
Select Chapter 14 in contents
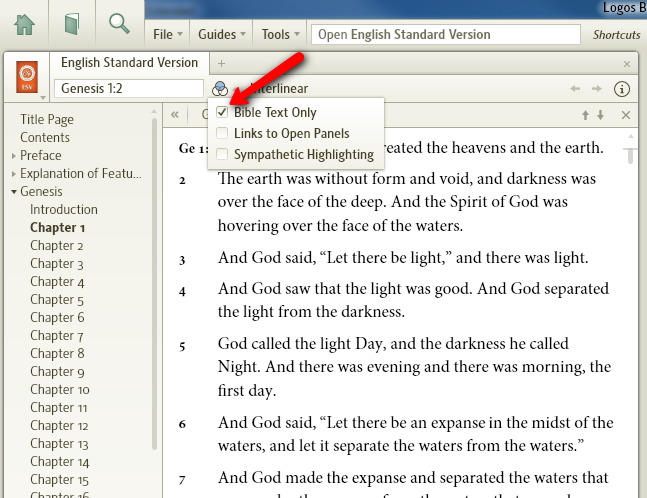coord(60,462)
